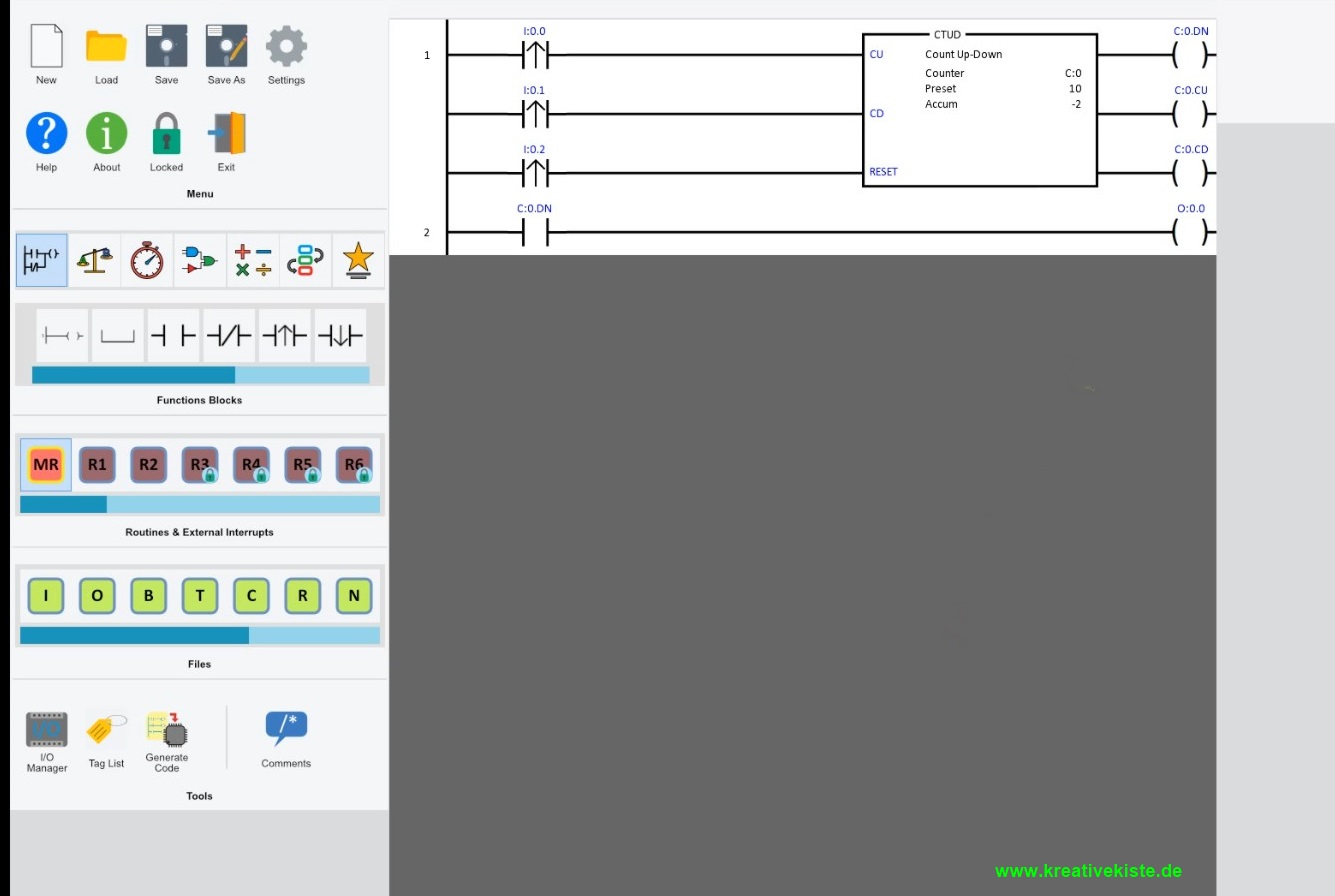The height and width of the screenshot is (896, 1335).
Task: Switch to routine R2
Action: [x=148, y=464]
